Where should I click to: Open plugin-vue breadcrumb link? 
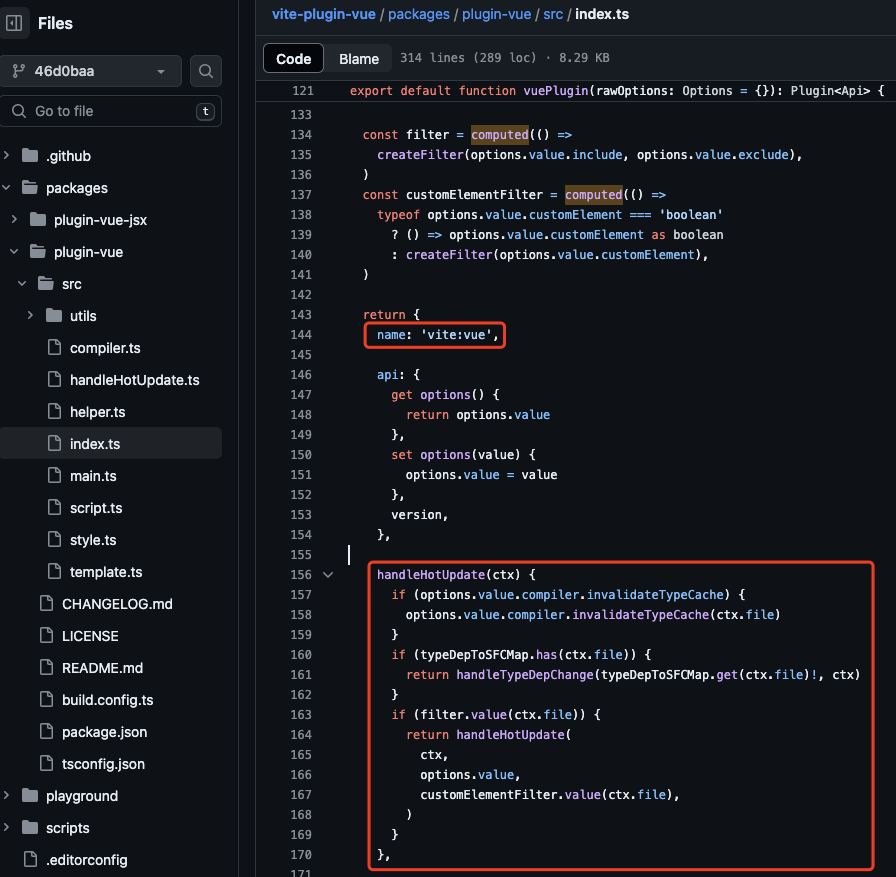click(497, 14)
